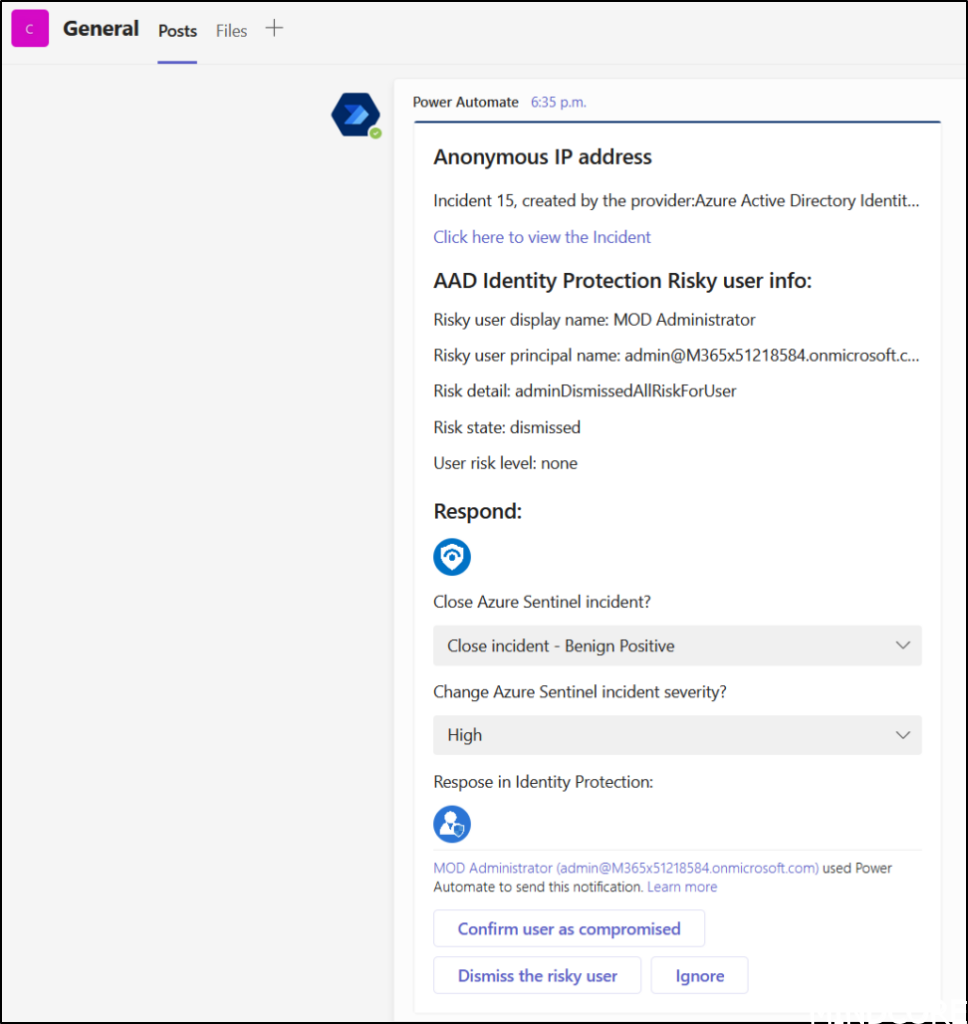Click the General team avatar
The width and height of the screenshot is (968, 1024).
(29, 28)
